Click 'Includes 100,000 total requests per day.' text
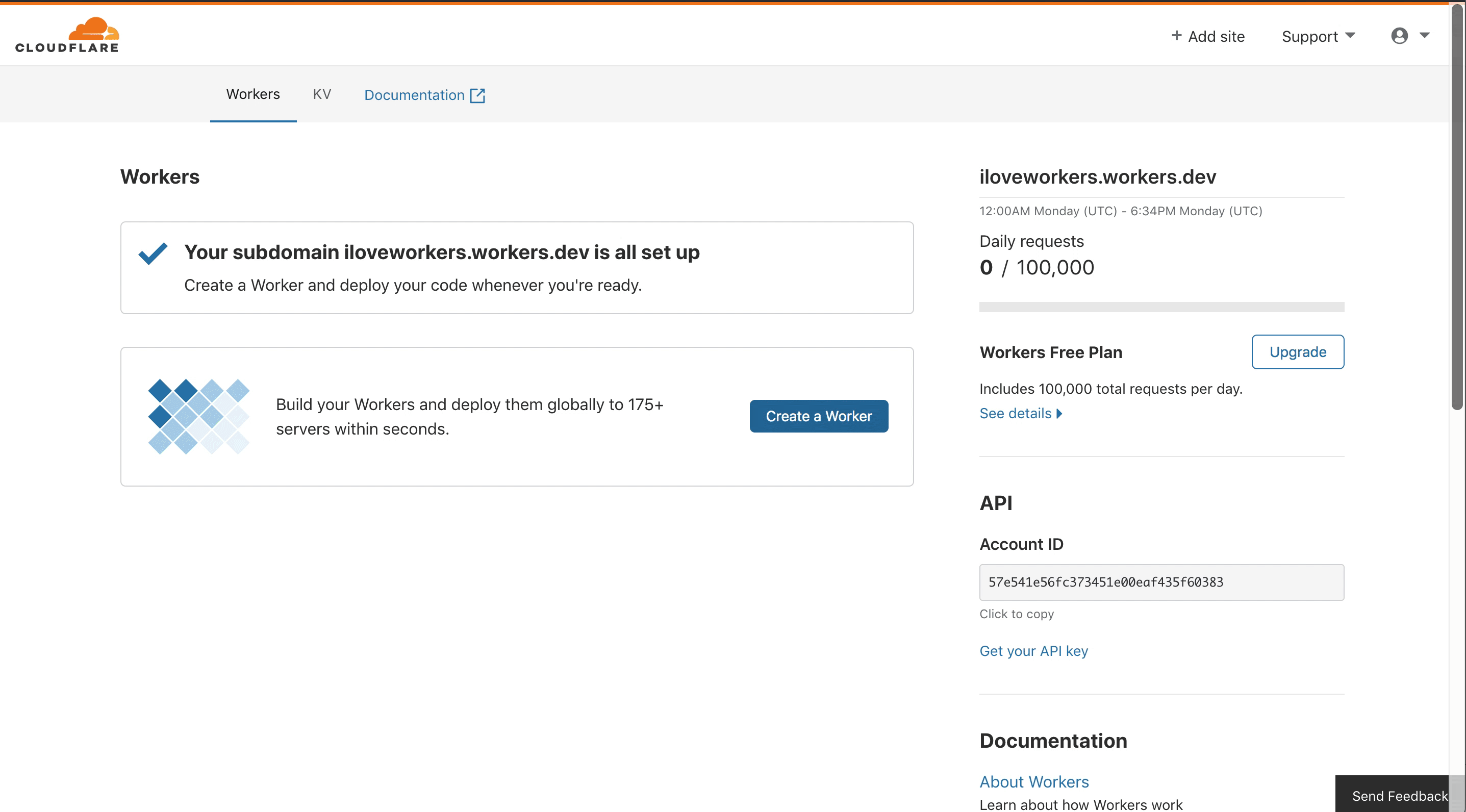Viewport: 1466px width, 812px height. pyautogui.click(x=1110, y=389)
